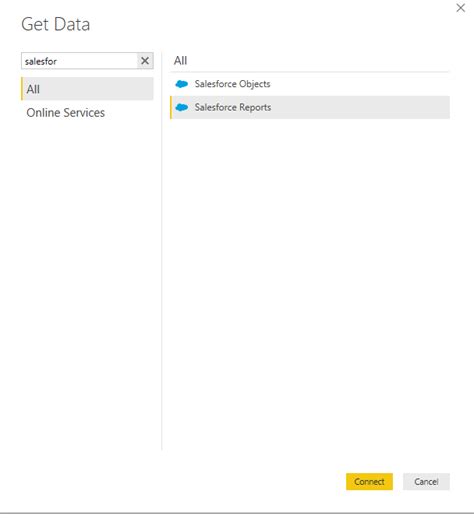Clear the search box with the X icon
The image size is (474, 519).
pyautogui.click(x=145, y=61)
